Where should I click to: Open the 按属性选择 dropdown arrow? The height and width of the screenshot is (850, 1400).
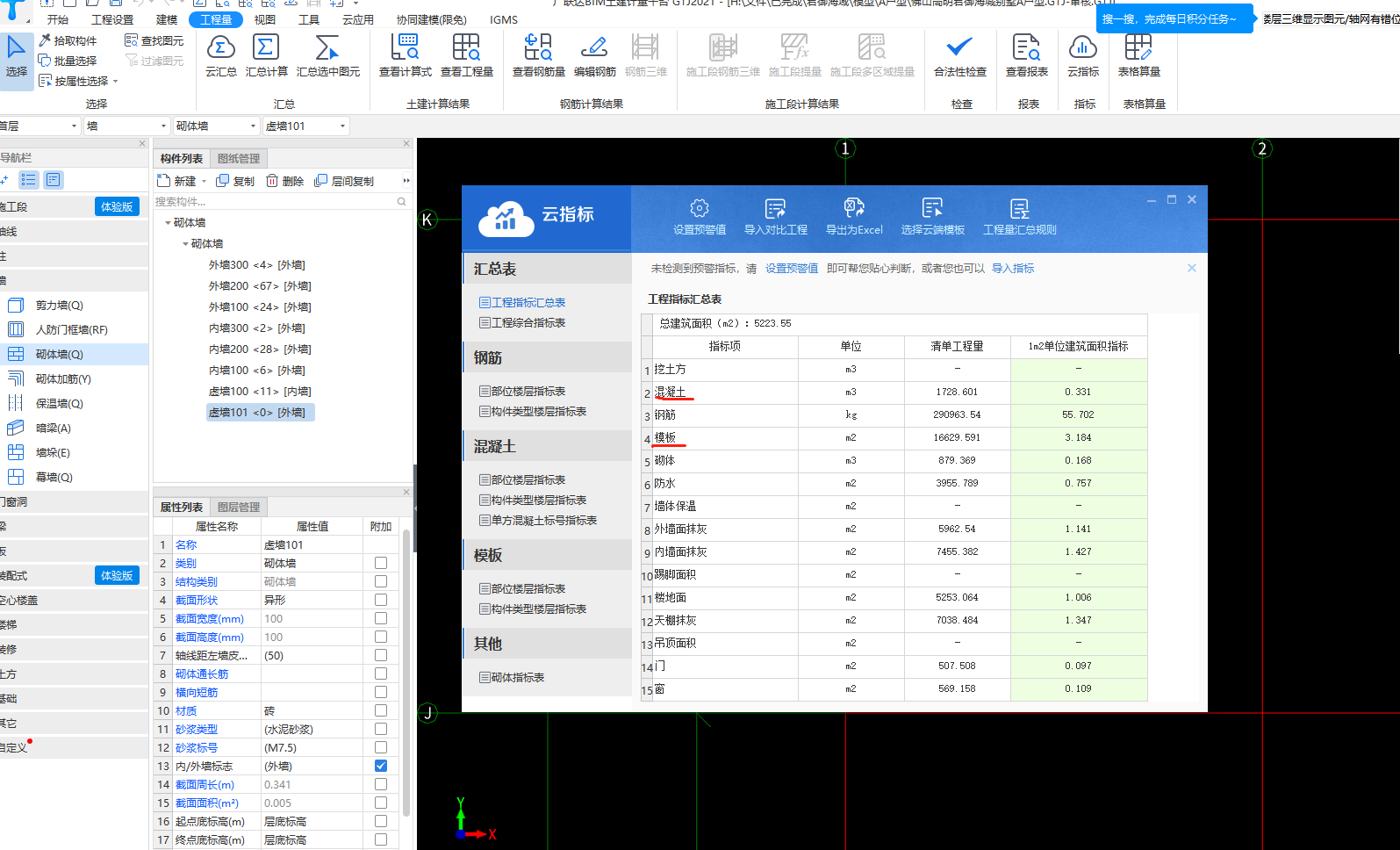click(115, 82)
